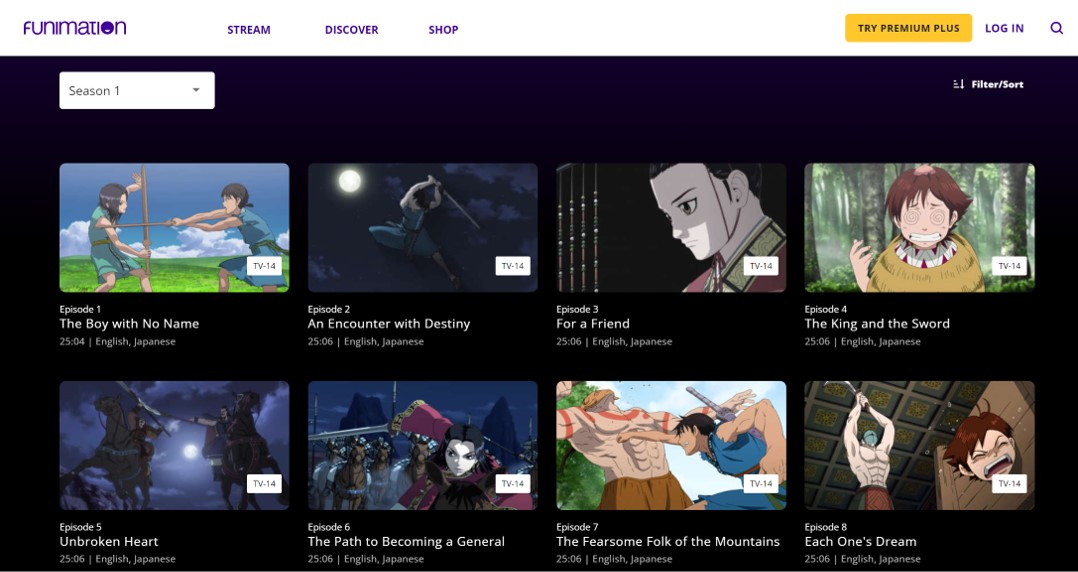Open the STREAM menu
1078x572 pixels.
pos(249,30)
